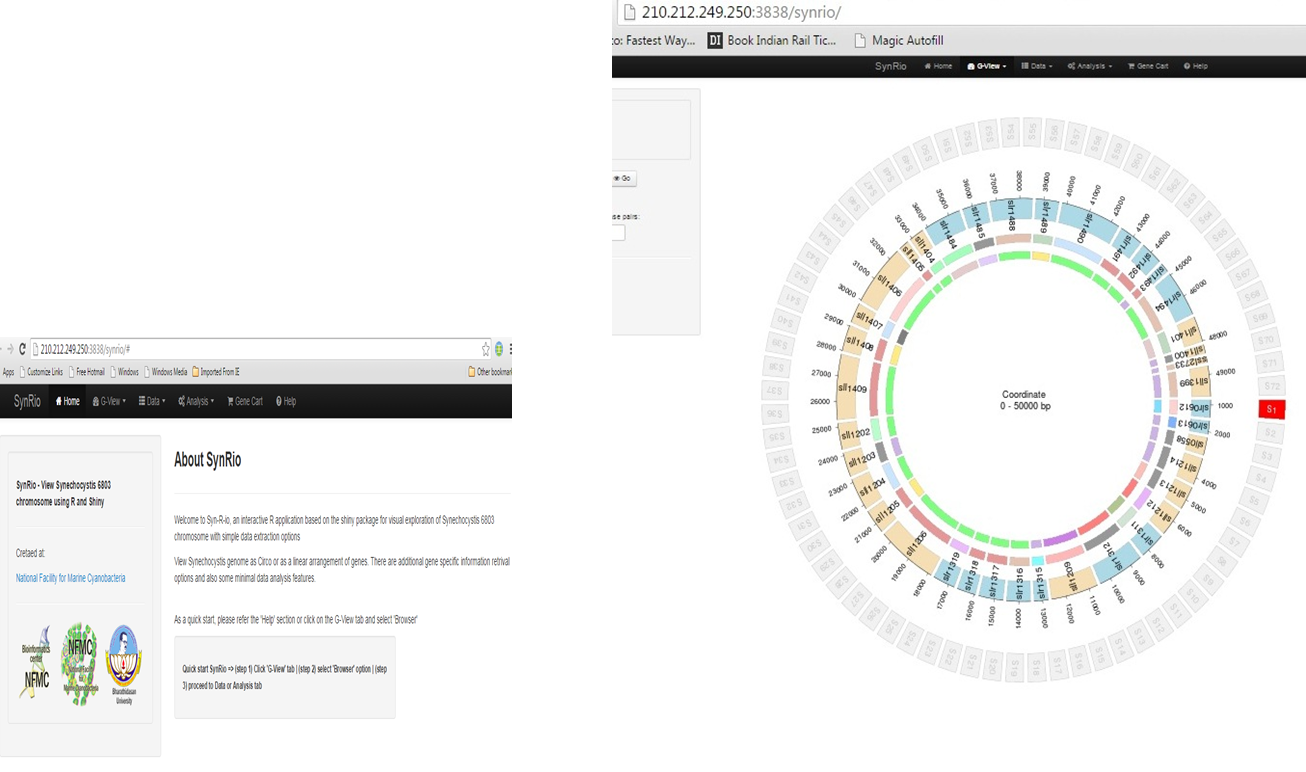
Task: Click the About SynRio heading
Action: pyautogui.click(x=207, y=460)
